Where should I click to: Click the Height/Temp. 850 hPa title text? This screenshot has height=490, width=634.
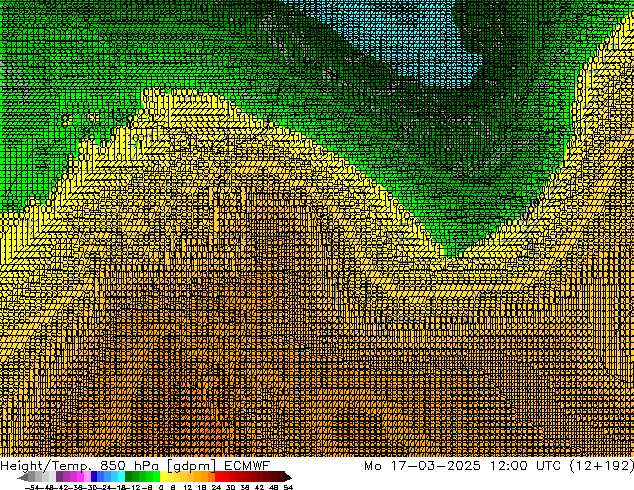tap(80, 466)
